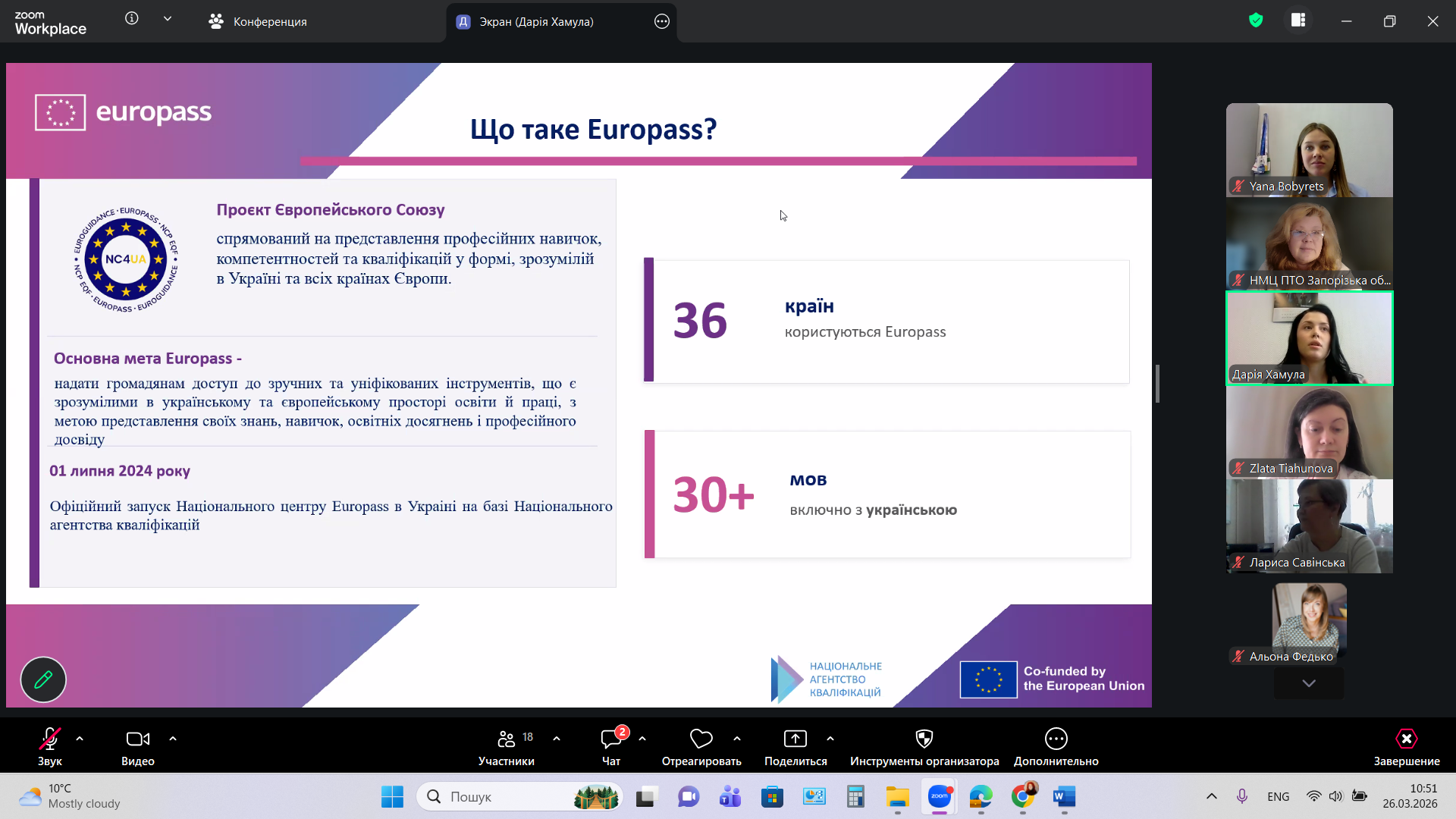The image size is (1456, 819).
Task: Toggle camera with Видео button
Action: click(138, 746)
